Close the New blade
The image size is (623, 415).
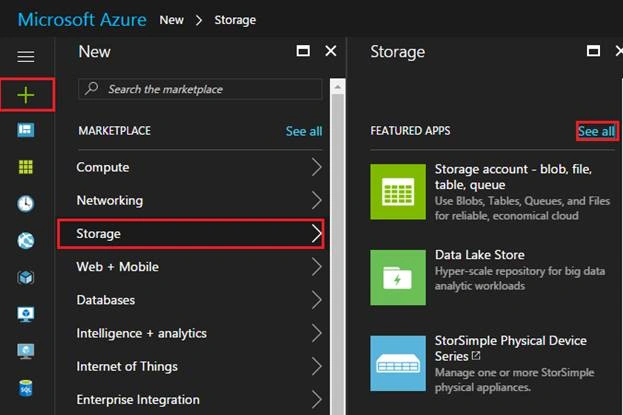[x=331, y=51]
